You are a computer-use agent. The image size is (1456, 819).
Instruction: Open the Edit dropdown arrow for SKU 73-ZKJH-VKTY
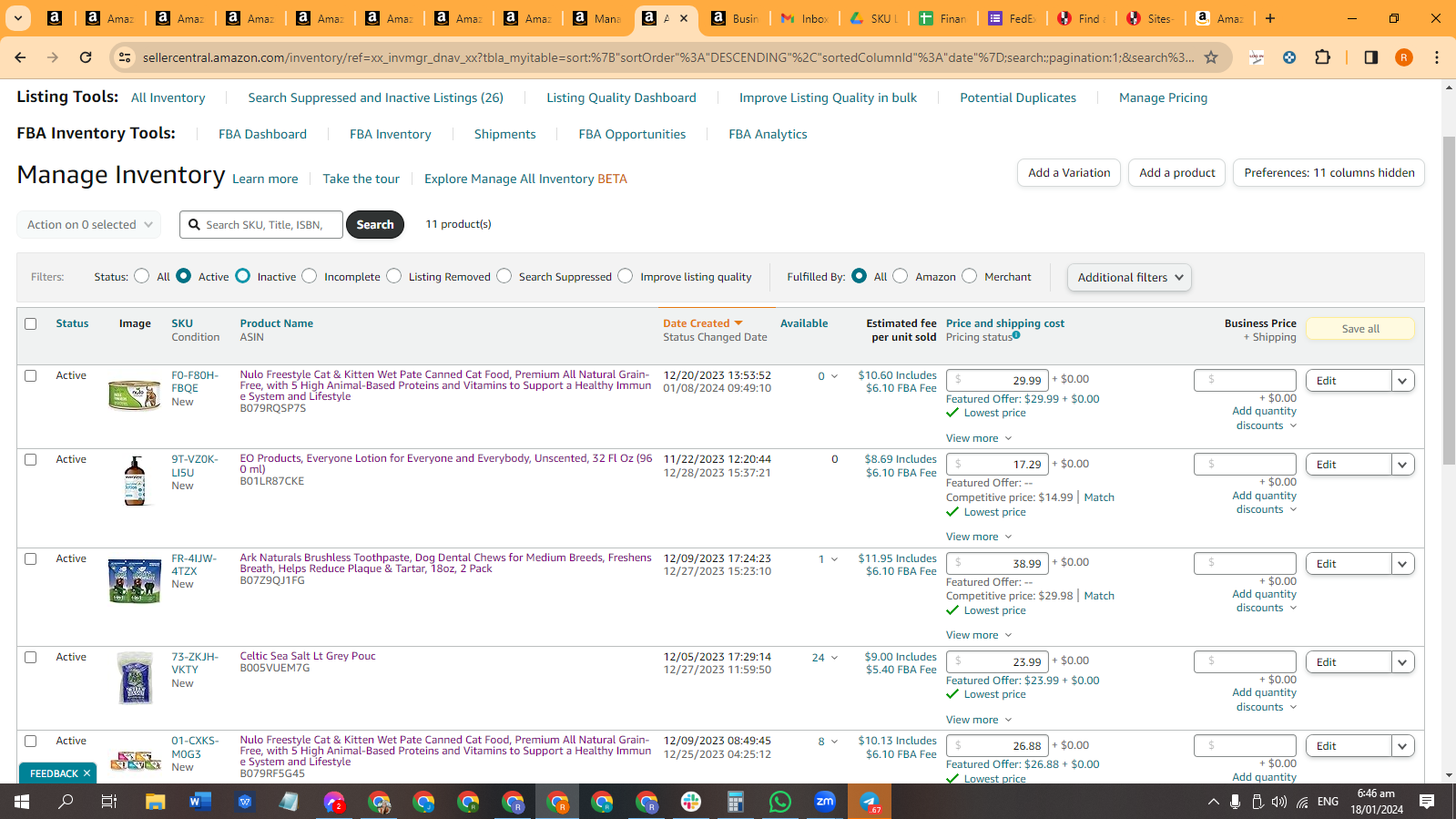tap(1402, 662)
